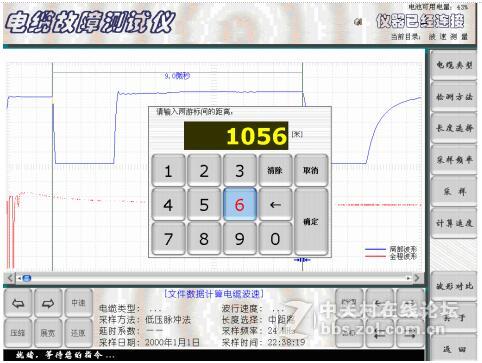482x363 pixels.
Task: Click the 22:38:19 sample time value
Action: coord(286,342)
